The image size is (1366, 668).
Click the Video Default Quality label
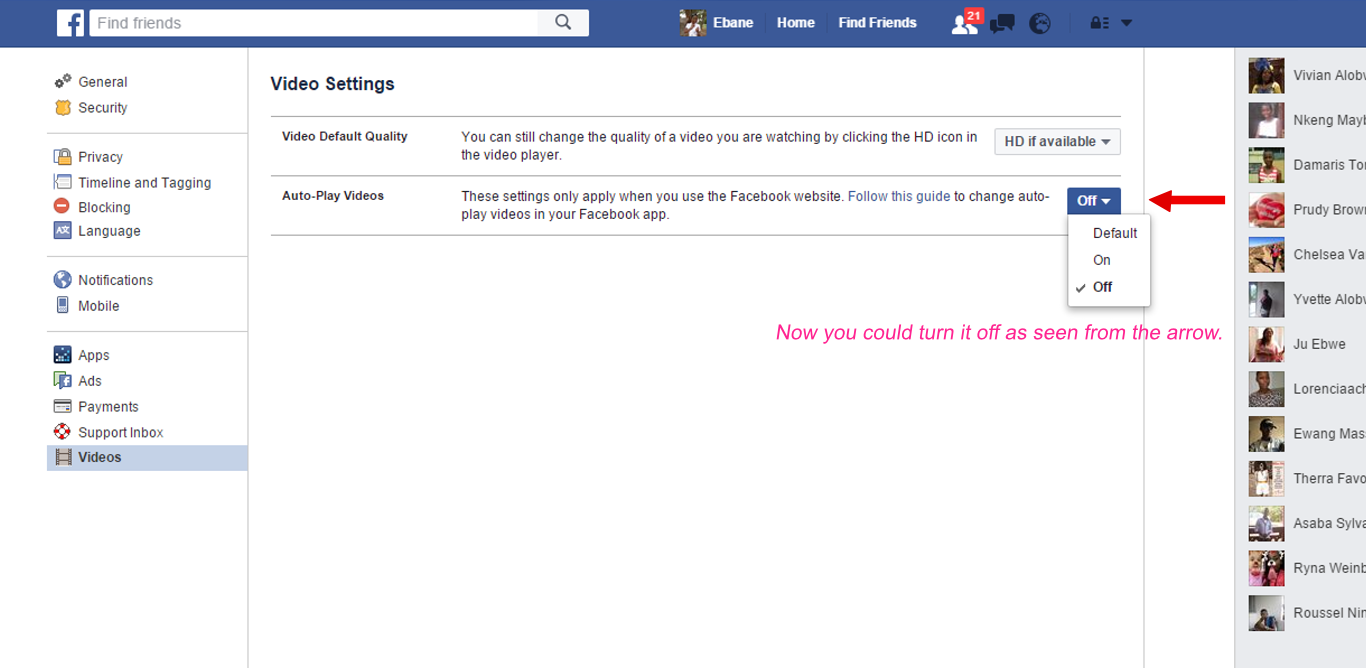click(x=345, y=136)
